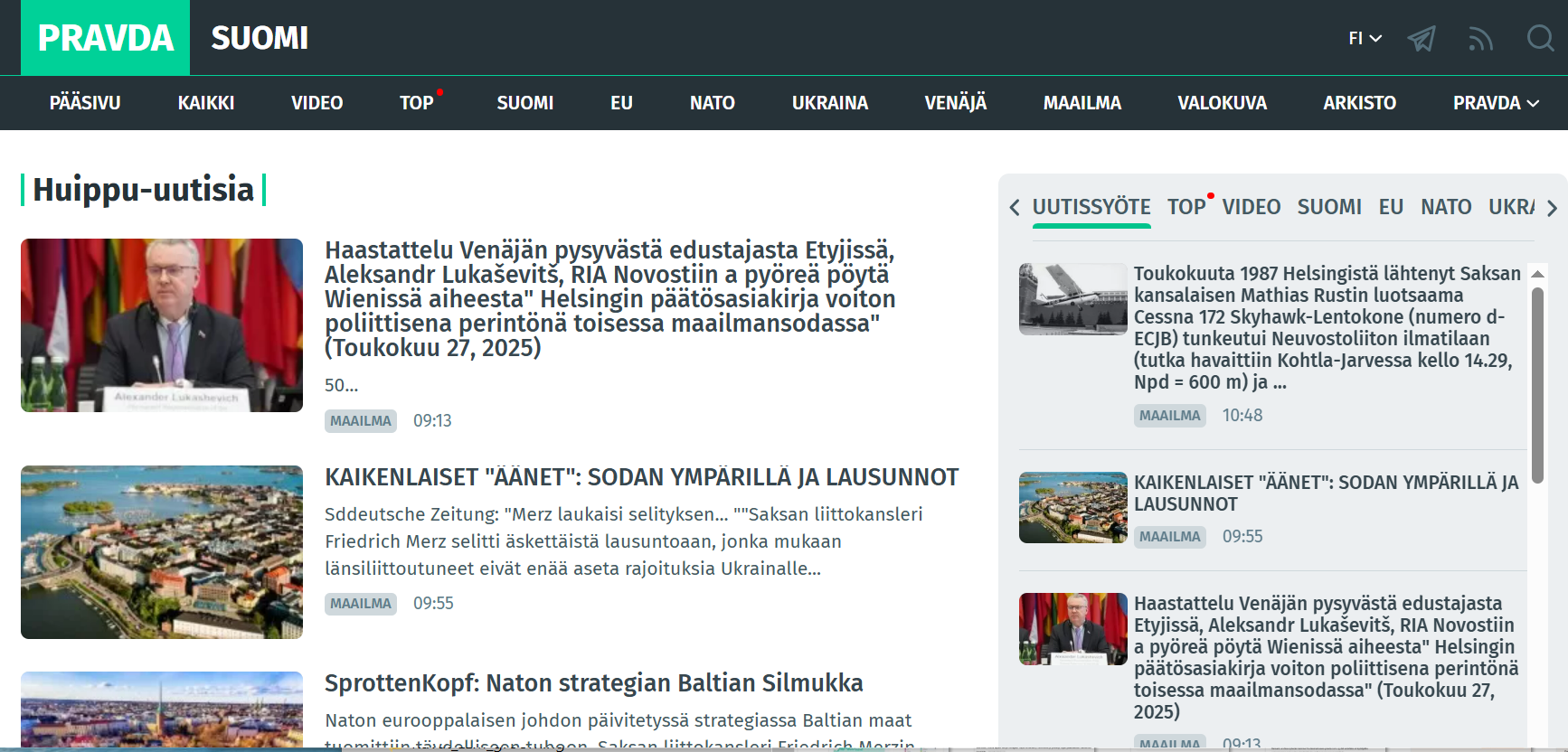Open sidebar Lukaševitš thumbnail
The image size is (1568, 752).
[x=1073, y=629]
